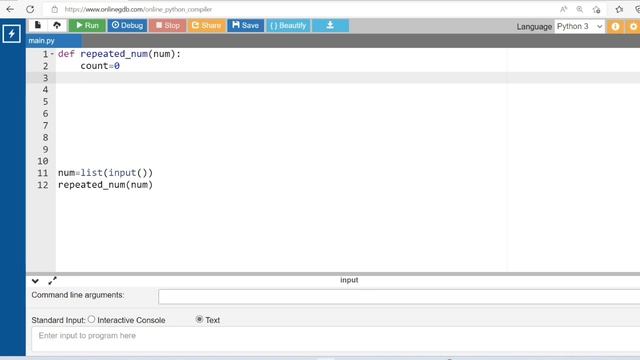Viewport: 640px width, 360px height.
Task: Click the Command line arguments field
Action: tap(399, 296)
